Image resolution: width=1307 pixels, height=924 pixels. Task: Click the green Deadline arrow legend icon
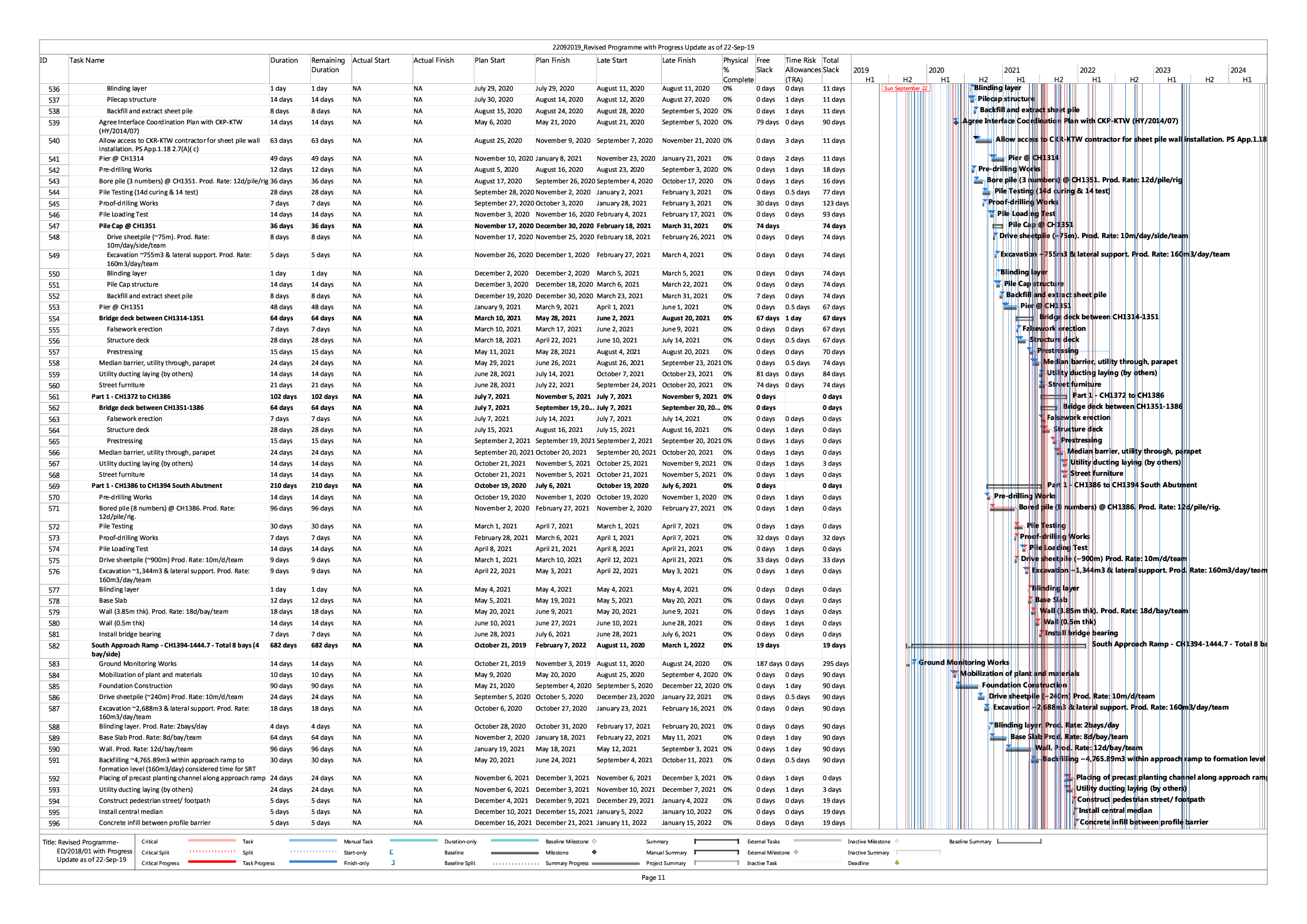pyautogui.click(x=897, y=863)
